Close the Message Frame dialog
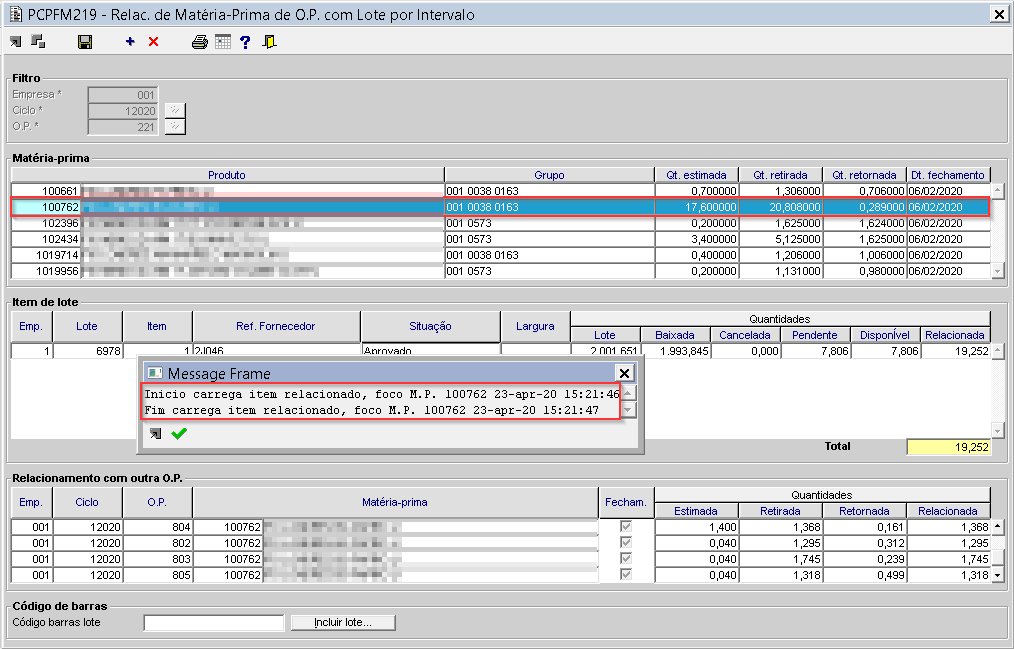 pos(624,373)
